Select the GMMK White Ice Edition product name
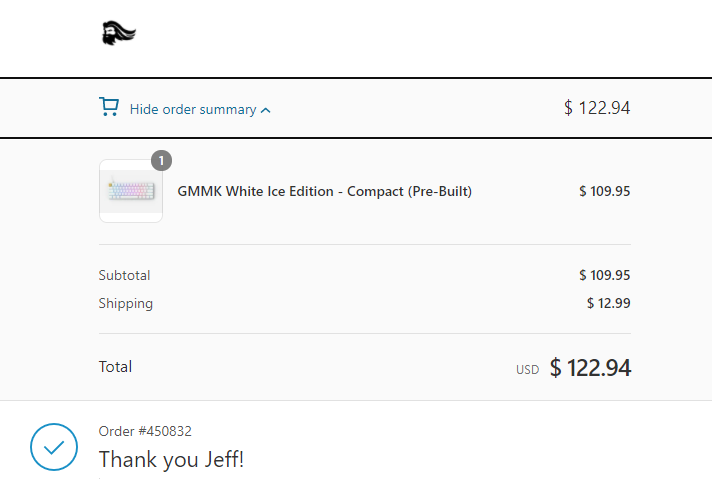The width and height of the screenshot is (712, 500). pos(324,191)
